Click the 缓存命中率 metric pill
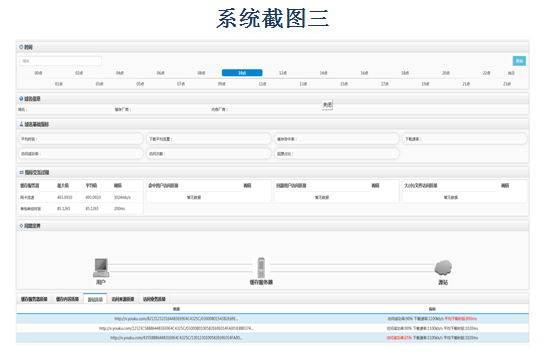The width and height of the screenshot is (544, 361). [x=337, y=139]
